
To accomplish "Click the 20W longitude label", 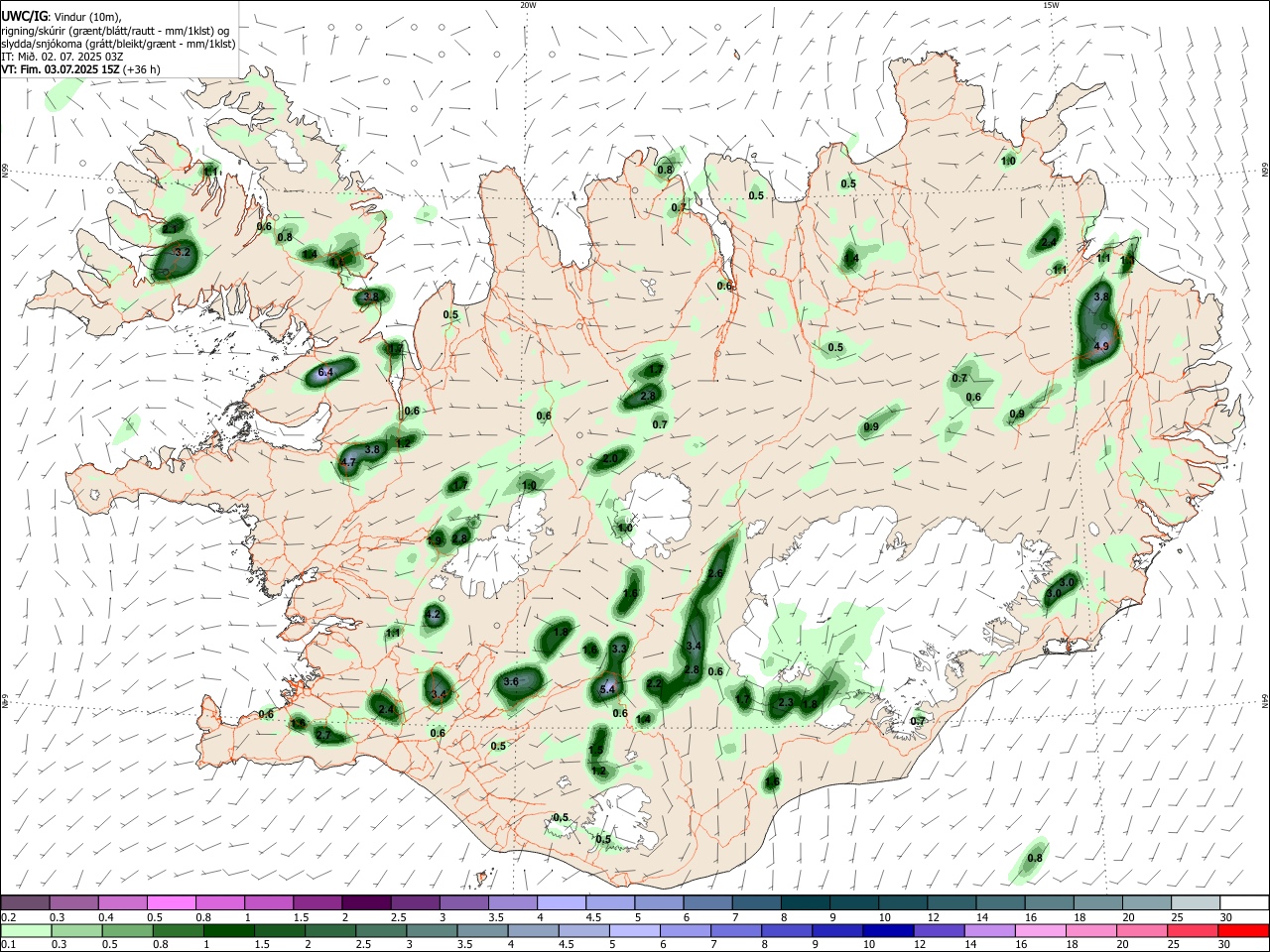I will (529, 5).
